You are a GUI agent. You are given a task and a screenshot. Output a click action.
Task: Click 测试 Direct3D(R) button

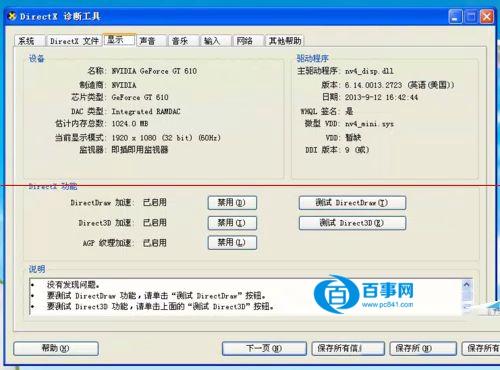[352, 223]
